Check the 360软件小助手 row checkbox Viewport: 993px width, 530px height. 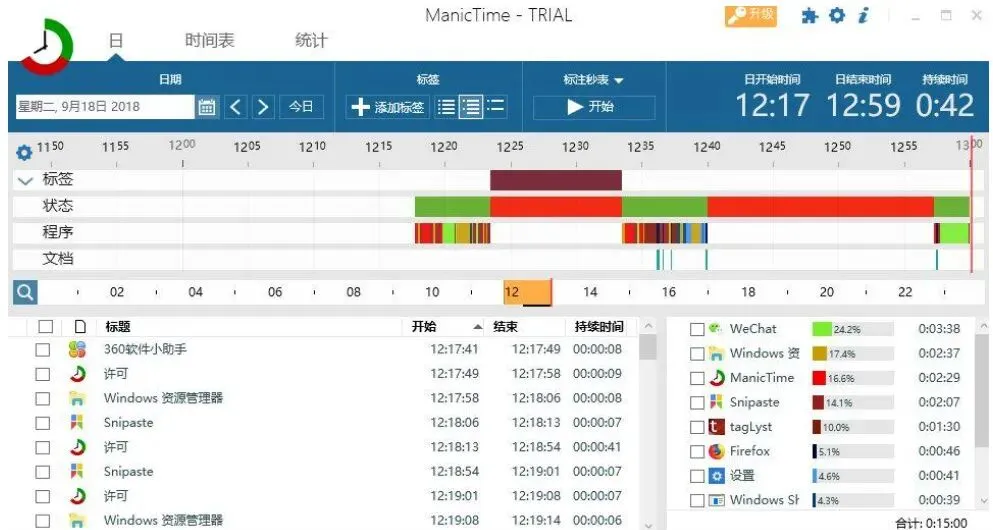(42, 350)
